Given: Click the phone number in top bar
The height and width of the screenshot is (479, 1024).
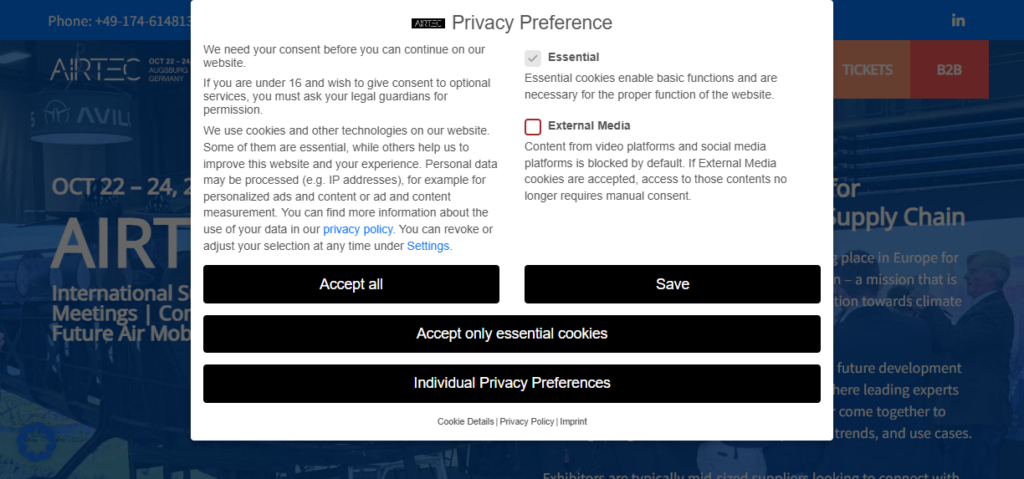Looking at the screenshot, I should [120, 21].
